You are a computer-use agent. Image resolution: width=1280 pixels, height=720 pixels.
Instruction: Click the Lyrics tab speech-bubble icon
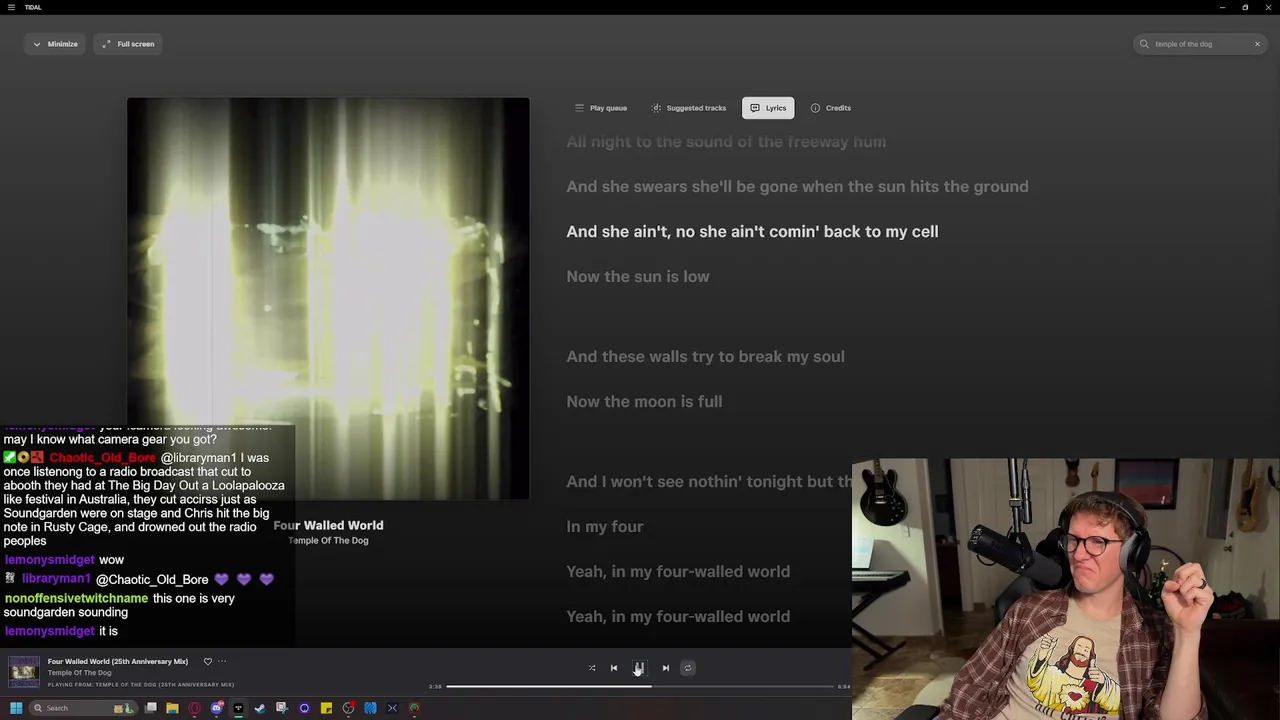755,108
